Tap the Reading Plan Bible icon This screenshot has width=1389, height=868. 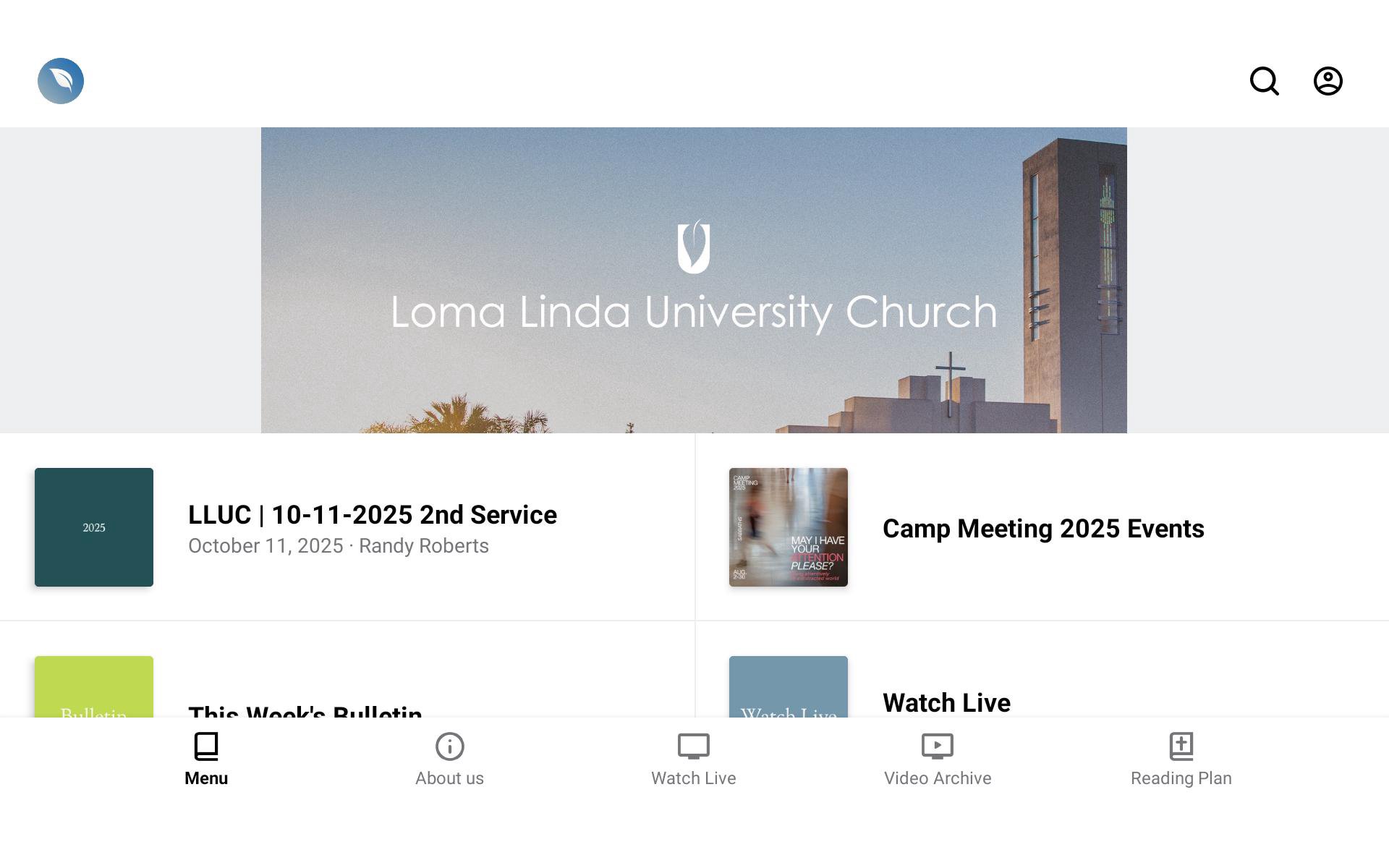(x=1181, y=746)
